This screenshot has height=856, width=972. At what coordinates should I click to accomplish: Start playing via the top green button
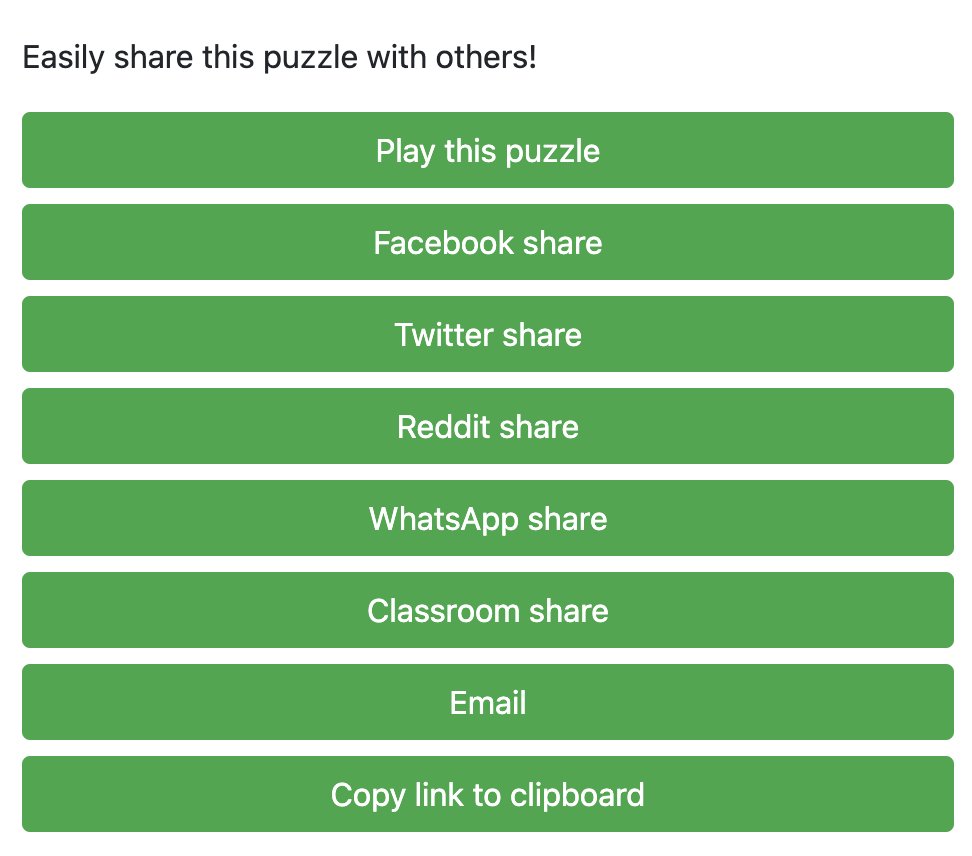pyautogui.click(x=488, y=151)
